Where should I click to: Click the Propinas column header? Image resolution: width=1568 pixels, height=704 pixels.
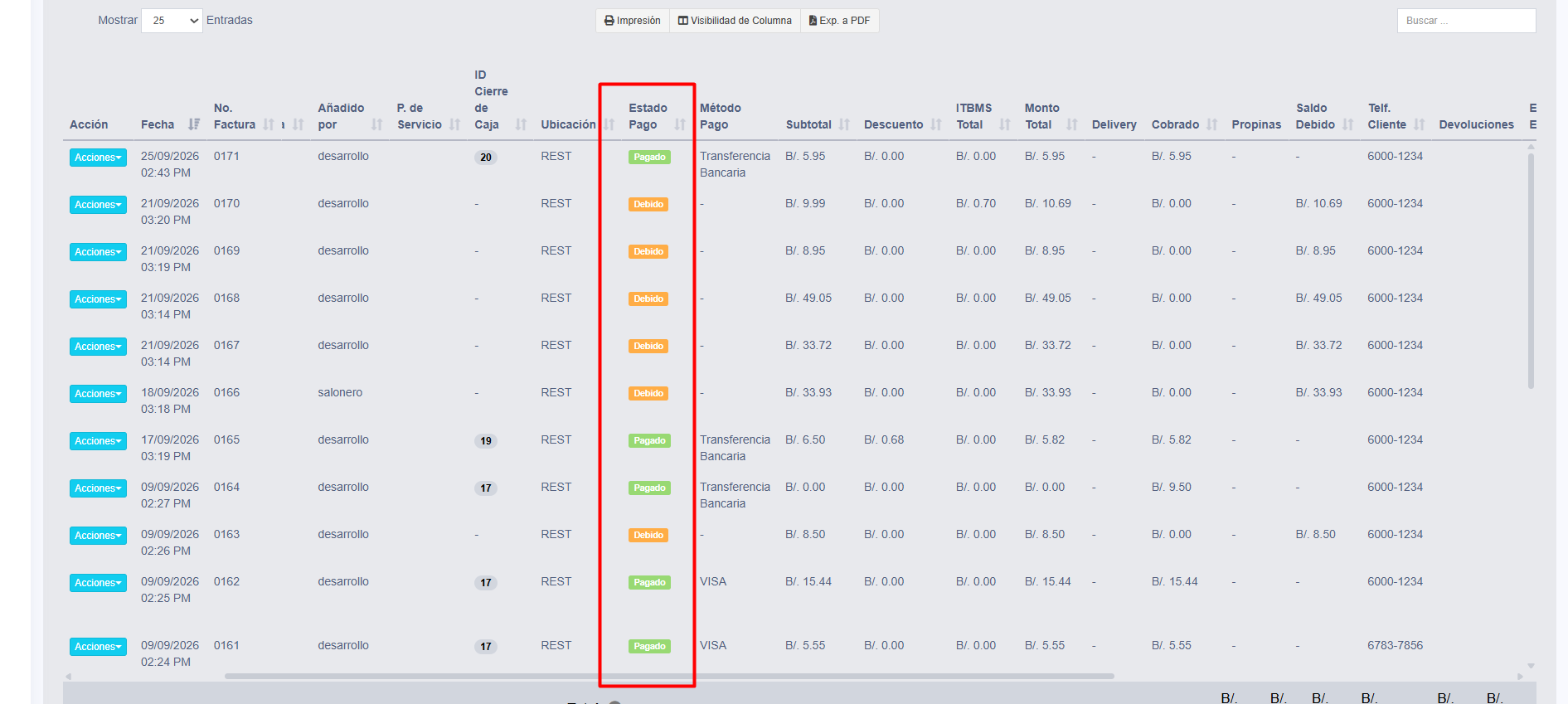(x=1256, y=124)
